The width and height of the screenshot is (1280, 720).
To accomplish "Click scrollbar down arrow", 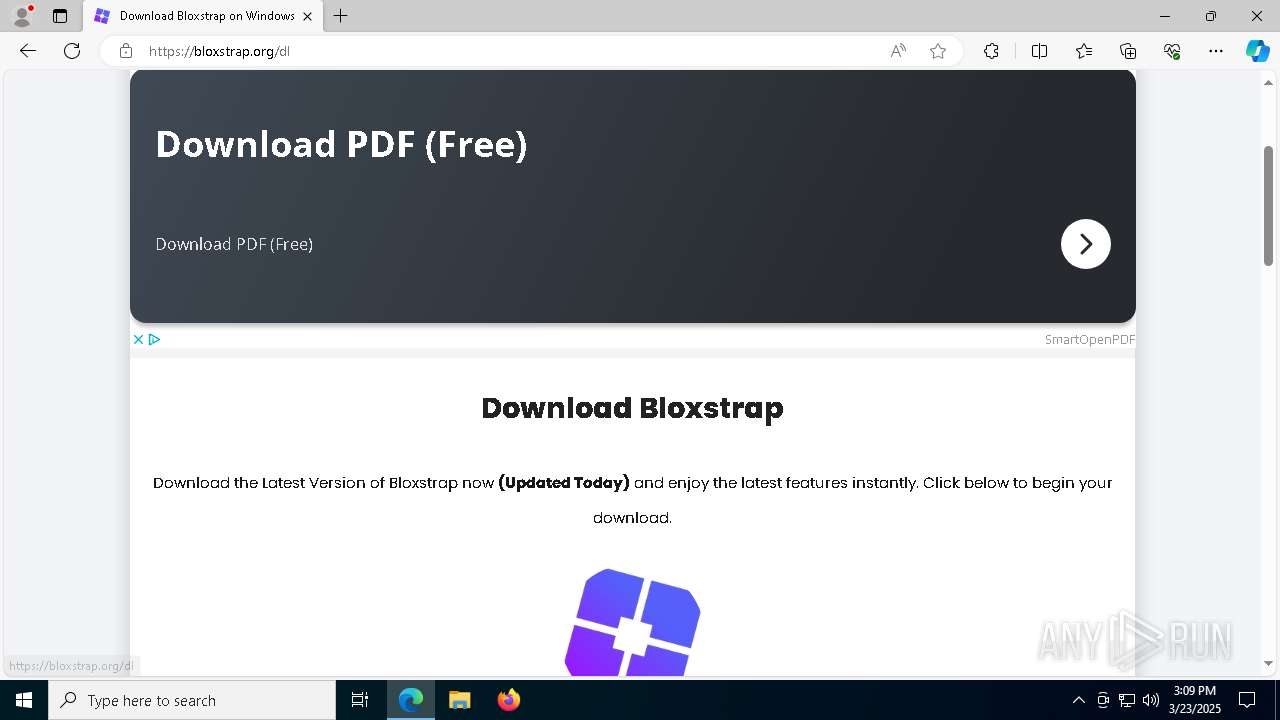I will tap(1269, 663).
